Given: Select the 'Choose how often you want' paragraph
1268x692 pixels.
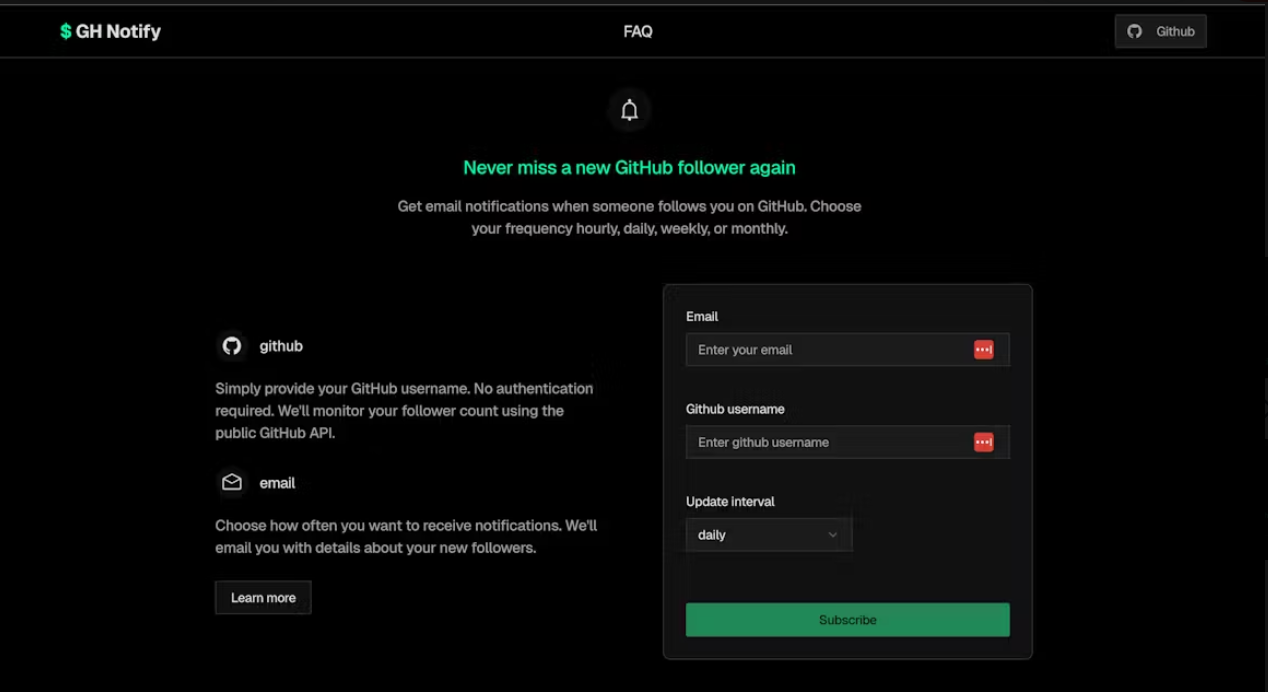Looking at the screenshot, I should tap(406, 536).
